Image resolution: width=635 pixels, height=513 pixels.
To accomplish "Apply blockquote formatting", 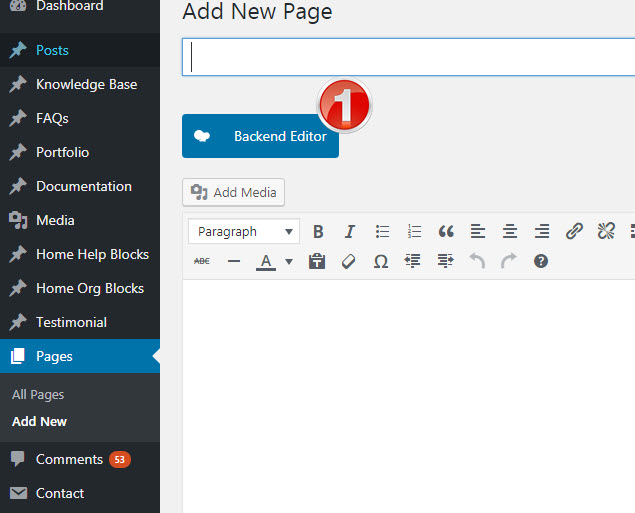I will point(446,232).
